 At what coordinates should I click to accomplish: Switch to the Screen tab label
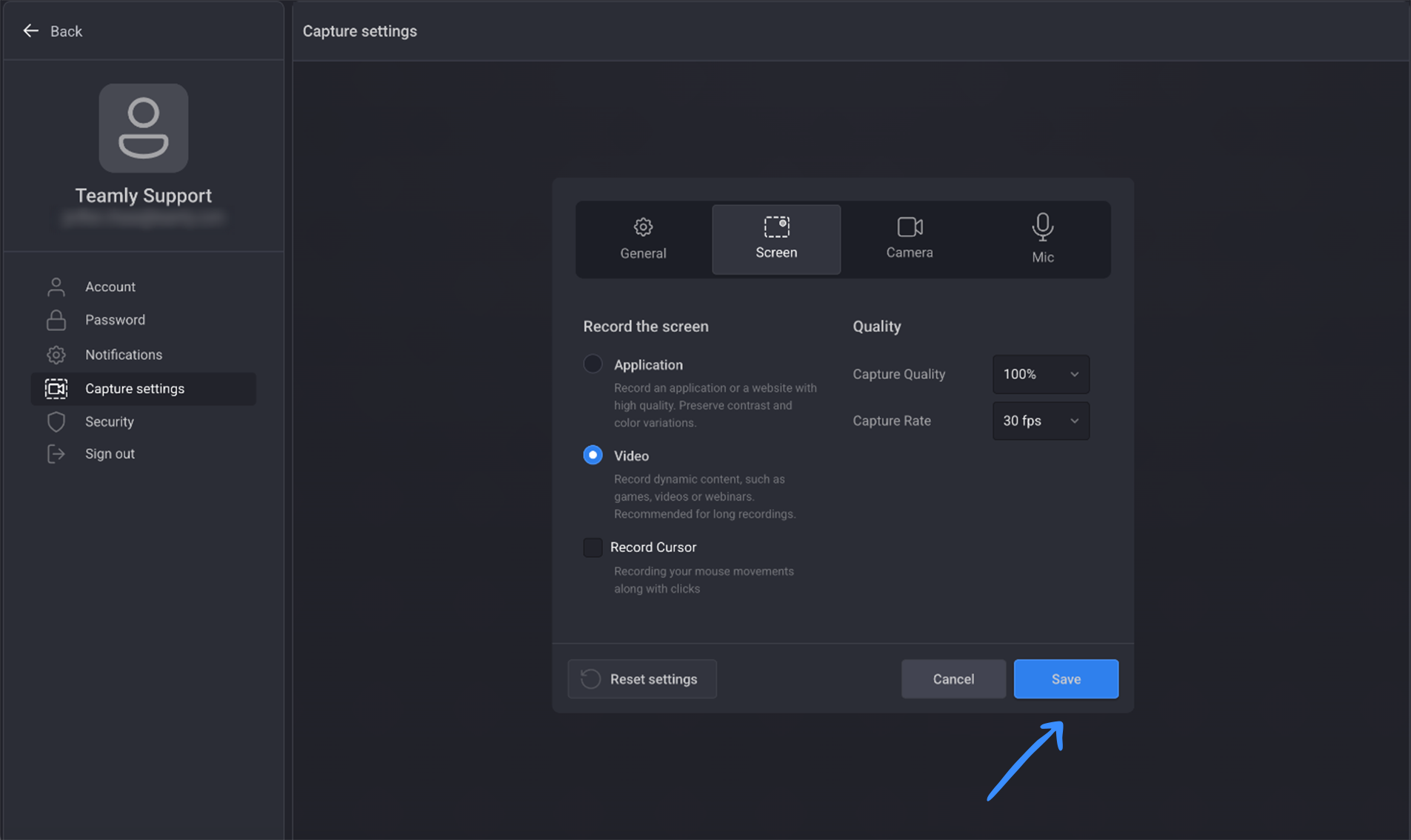pyautogui.click(x=776, y=253)
